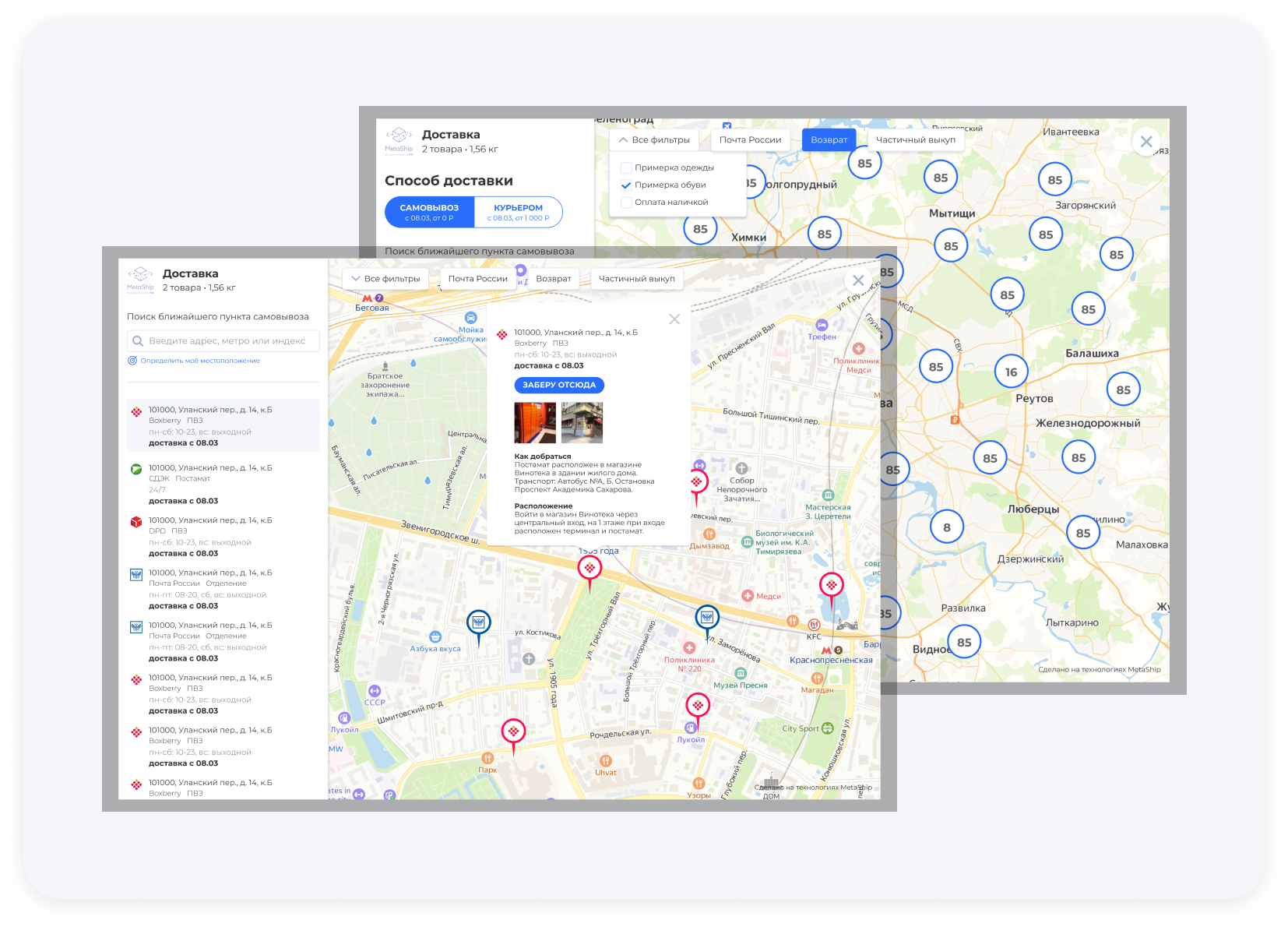Click the red DPD icon in pickup list
Image resolution: width=1288 pixels, height=927 pixels.
pos(136,522)
